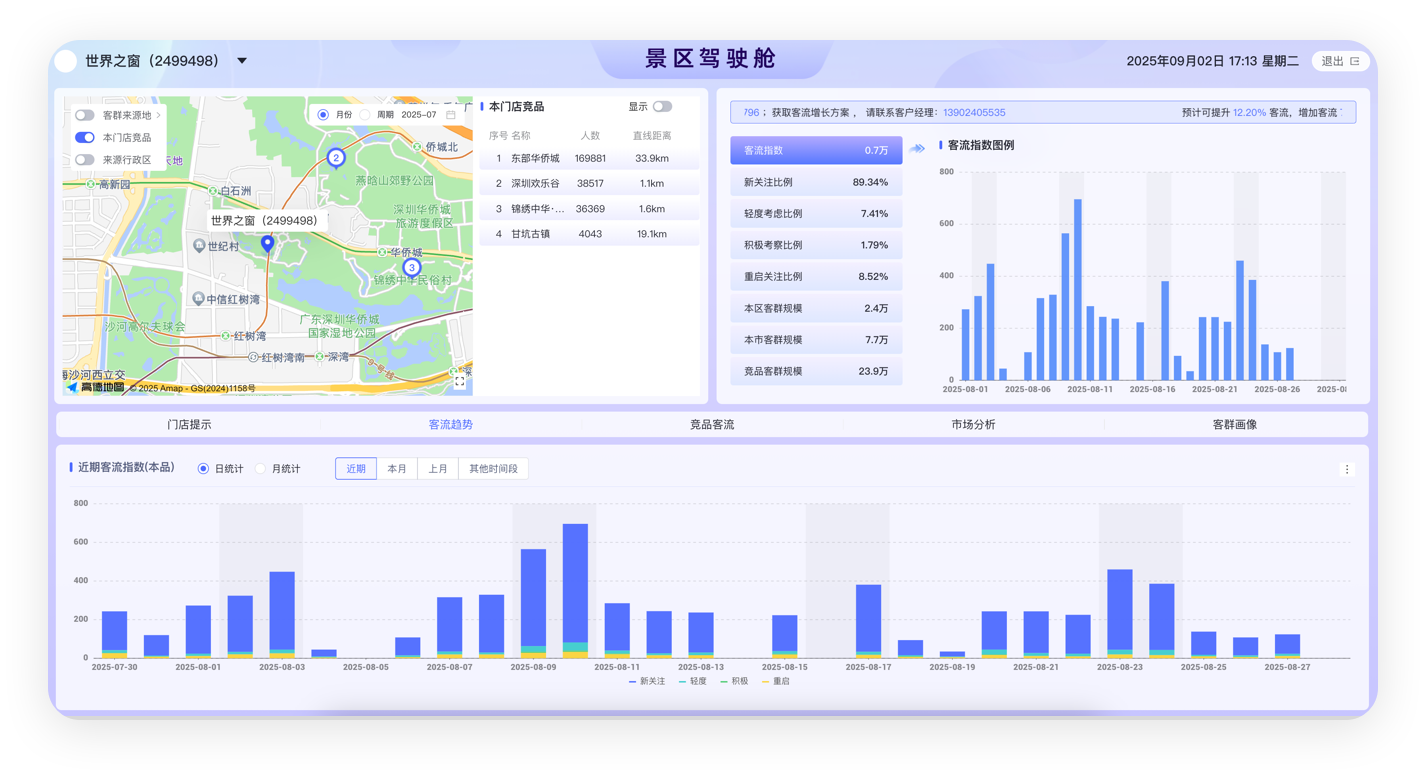
Task: Click the 新关注 legend color marker
Action: [633, 681]
